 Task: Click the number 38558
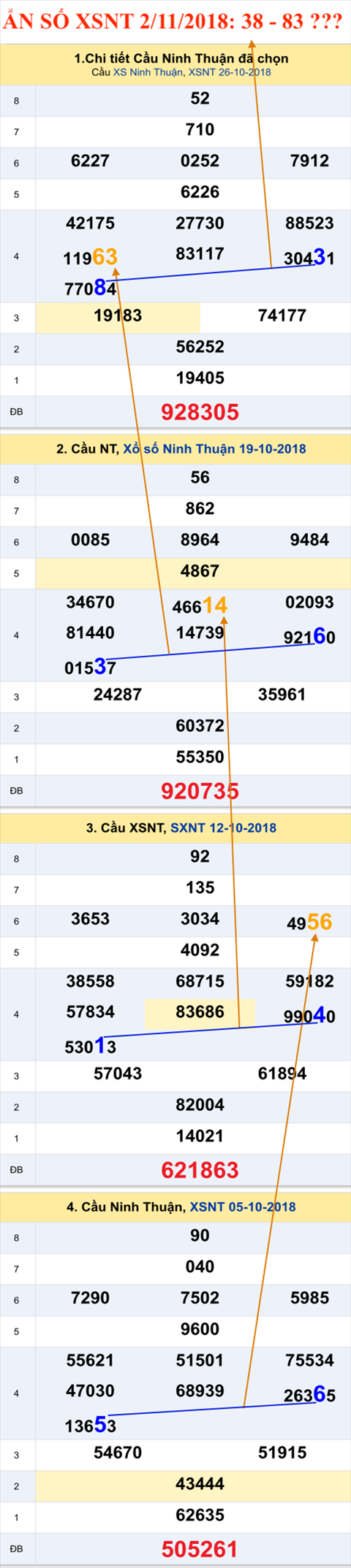point(90,982)
